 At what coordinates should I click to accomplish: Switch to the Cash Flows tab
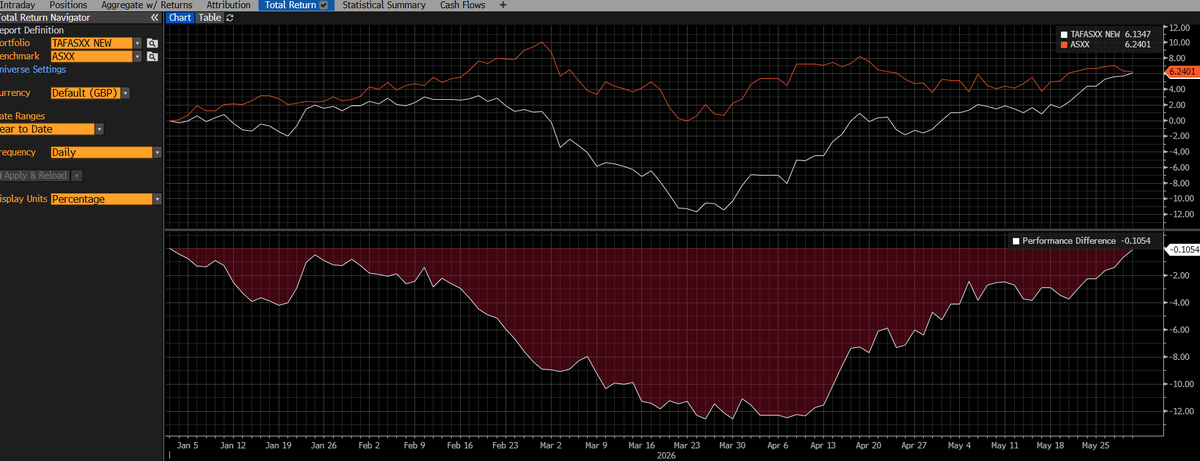point(462,5)
